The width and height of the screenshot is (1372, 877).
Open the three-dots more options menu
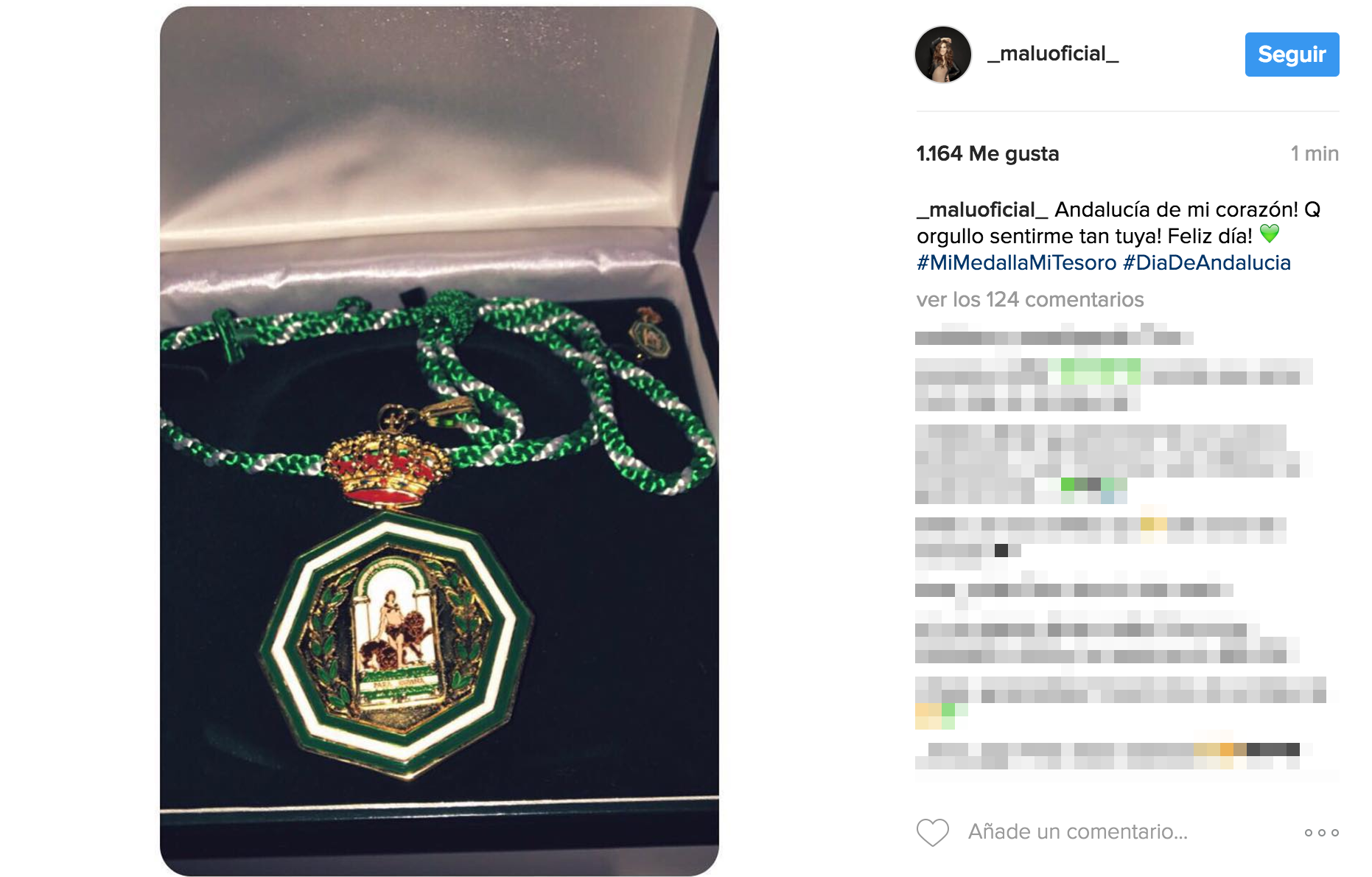point(1321,833)
